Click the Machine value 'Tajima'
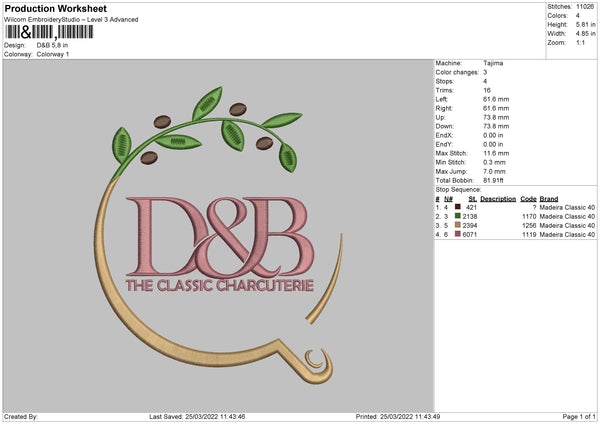The image size is (600, 424). (x=493, y=63)
